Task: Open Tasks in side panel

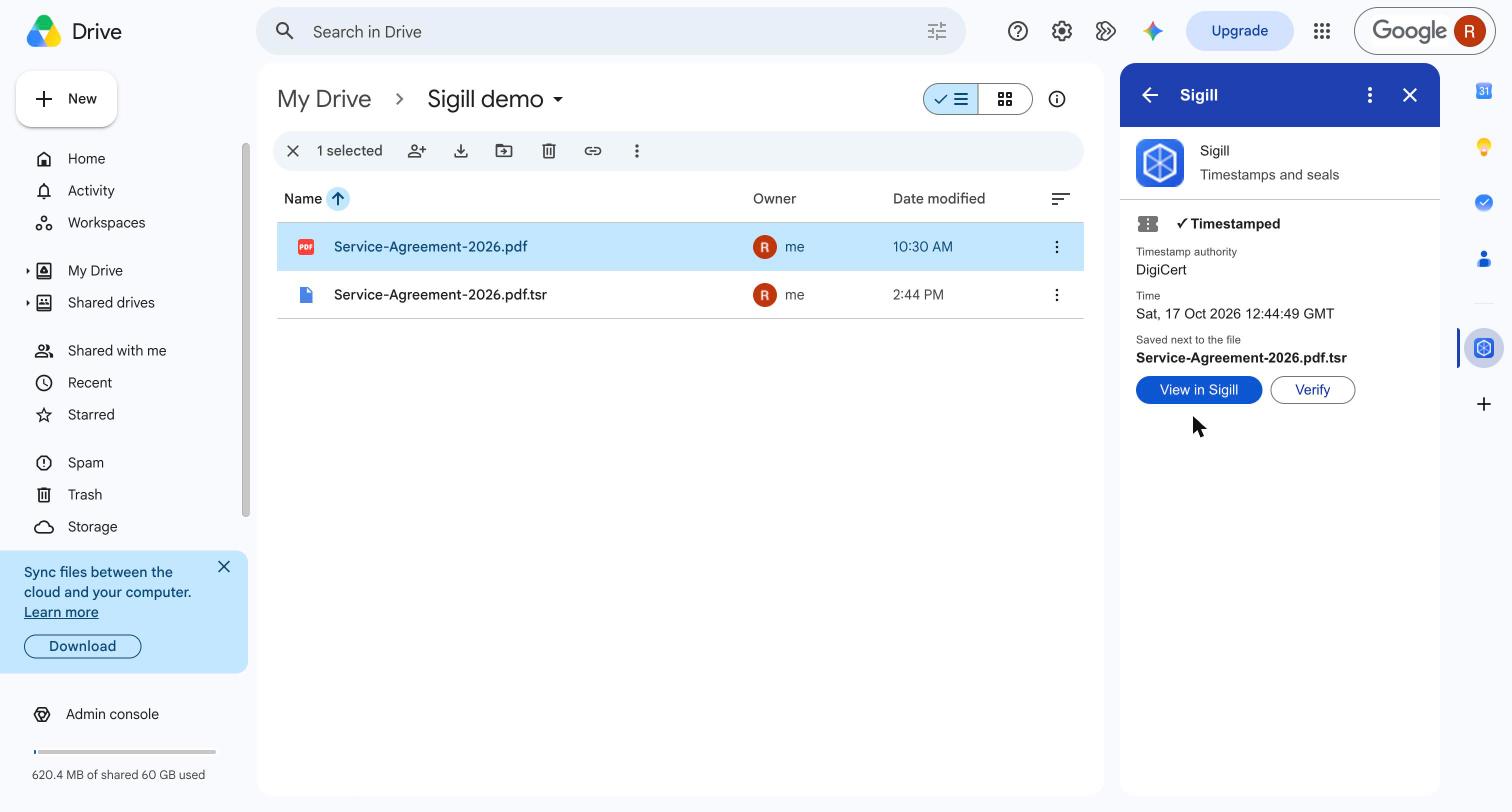Action: pos(1484,203)
